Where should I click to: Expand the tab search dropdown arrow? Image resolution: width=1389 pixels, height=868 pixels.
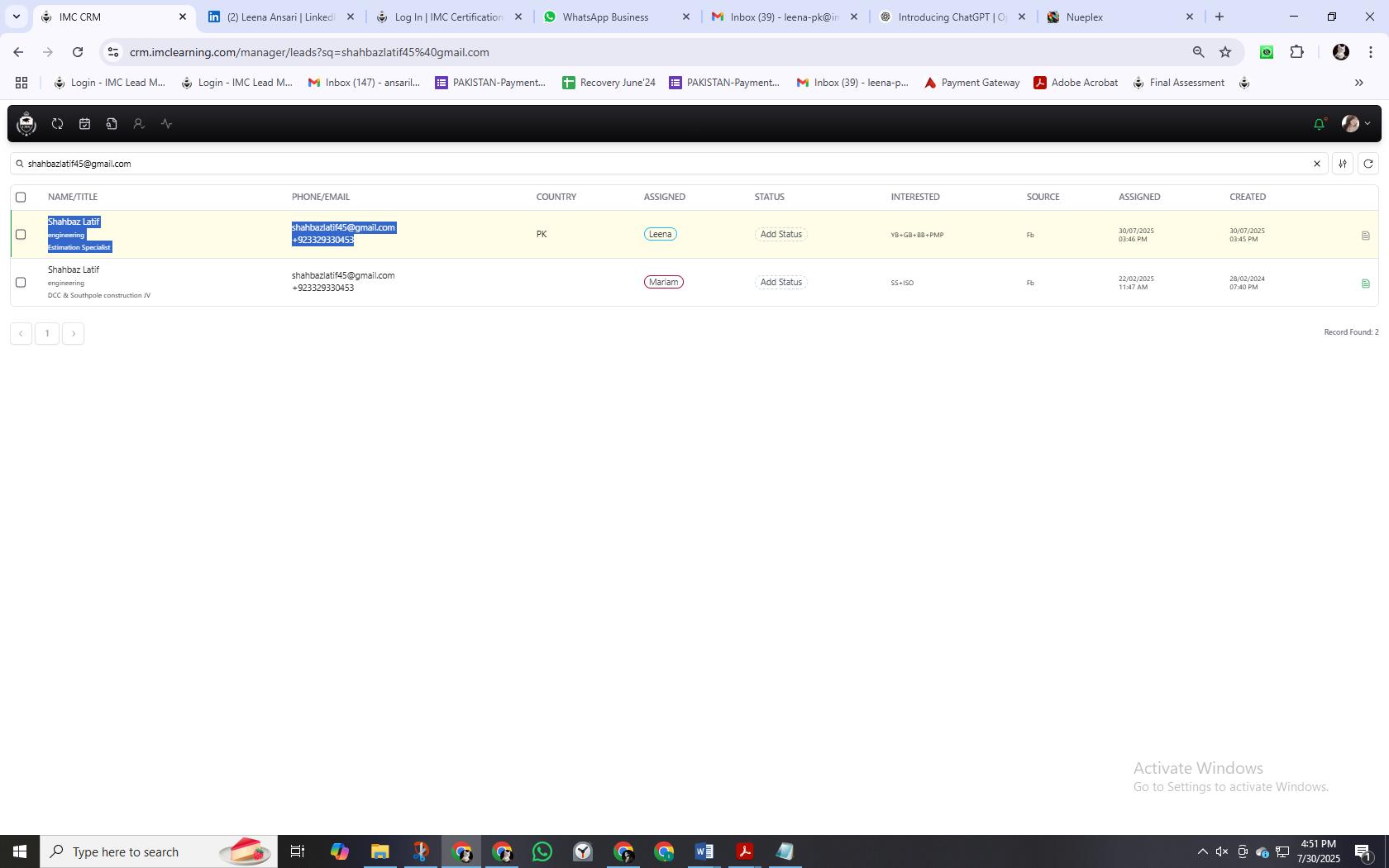[17, 17]
